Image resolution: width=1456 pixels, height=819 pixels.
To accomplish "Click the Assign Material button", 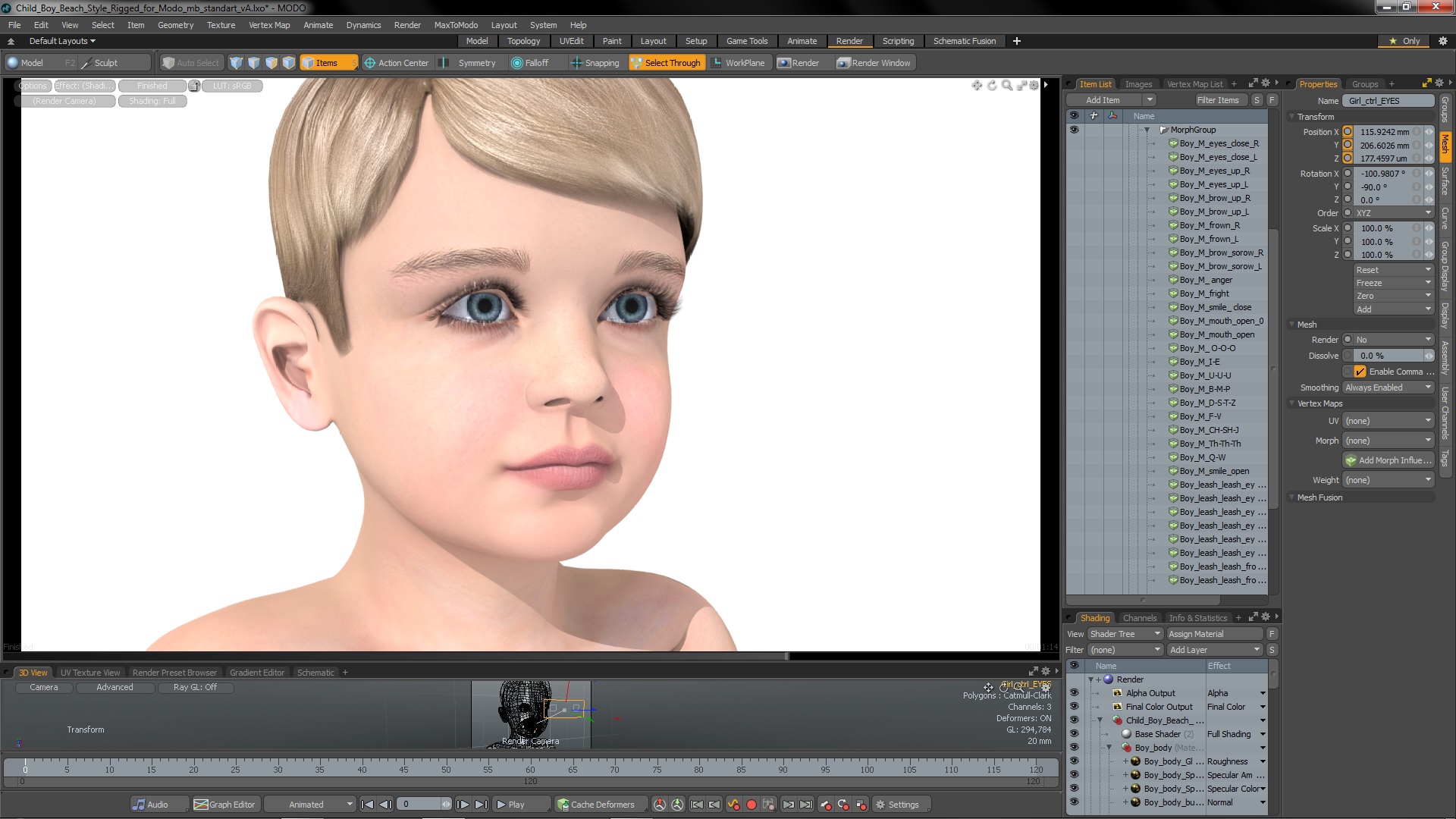I will pos(1195,634).
